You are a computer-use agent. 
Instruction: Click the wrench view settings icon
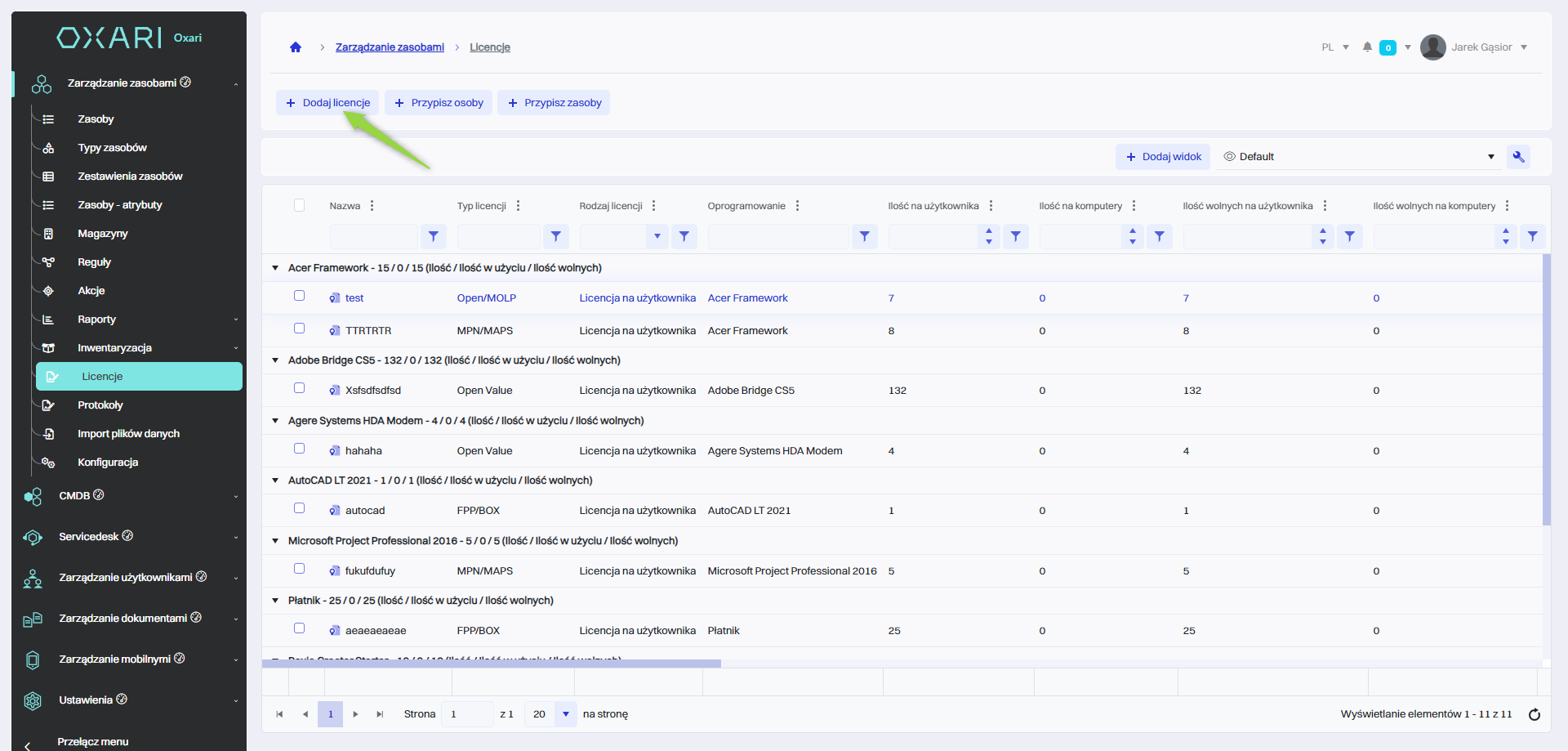coord(1518,157)
